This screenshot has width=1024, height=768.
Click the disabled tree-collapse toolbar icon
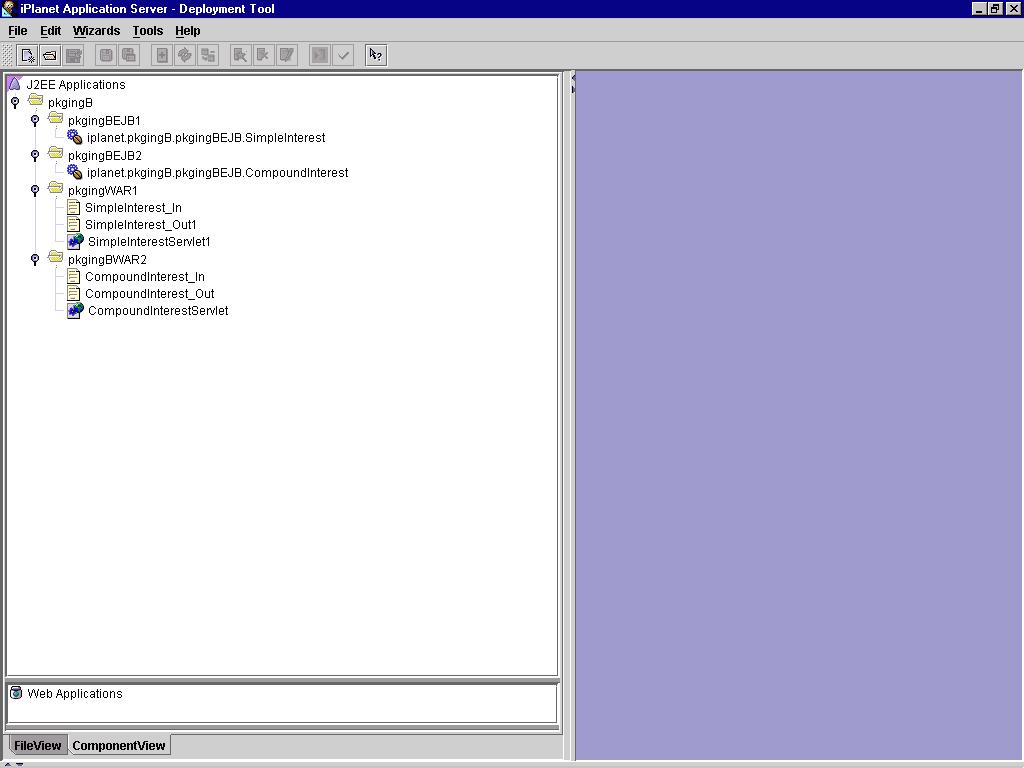pos(208,56)
